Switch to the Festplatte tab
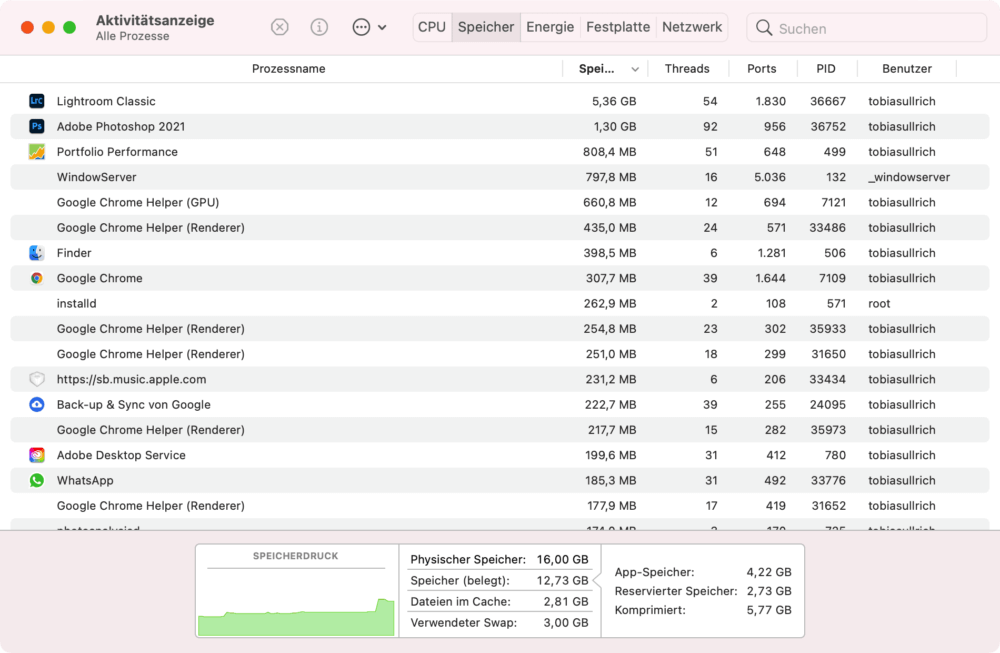The image size is (1000, 653). pyautogui.click(x=618, y=27)
